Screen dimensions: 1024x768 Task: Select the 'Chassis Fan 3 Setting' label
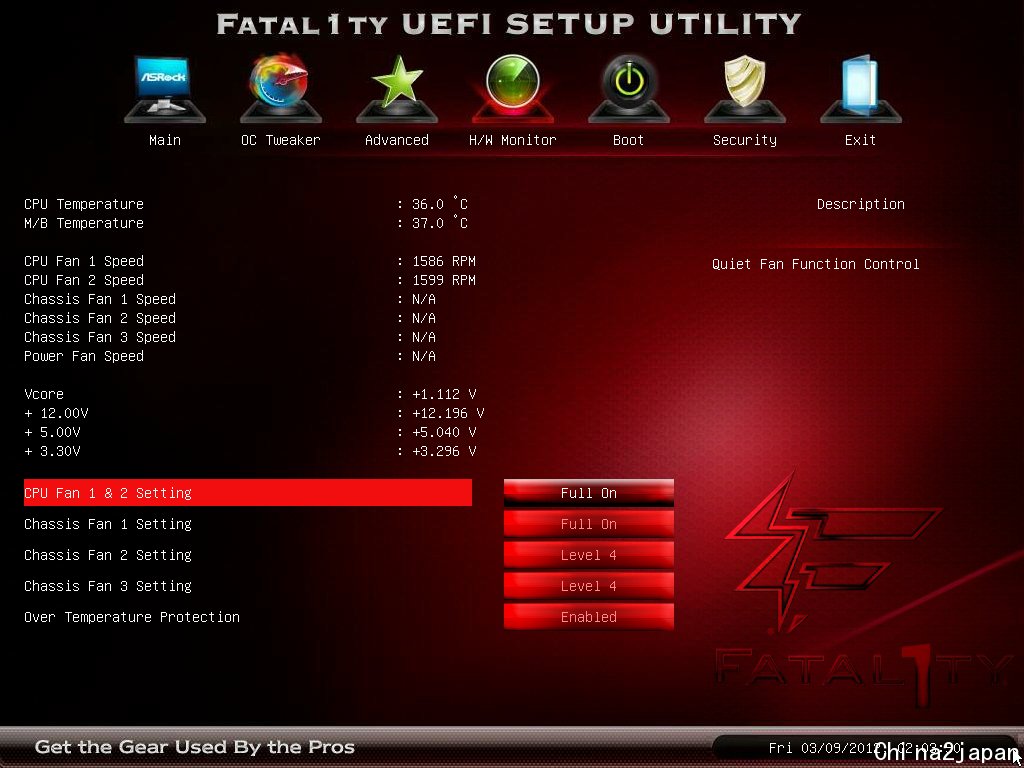[x=108, y=586]
